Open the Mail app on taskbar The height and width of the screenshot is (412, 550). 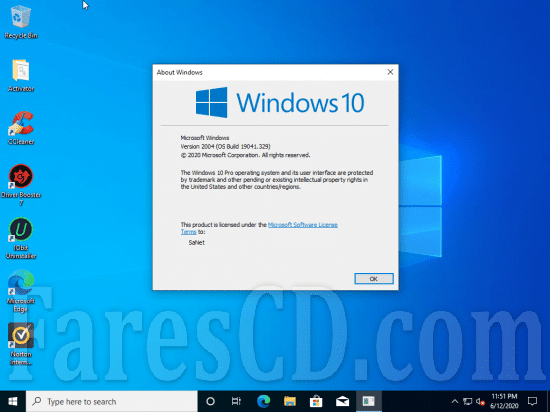point(342,401)
